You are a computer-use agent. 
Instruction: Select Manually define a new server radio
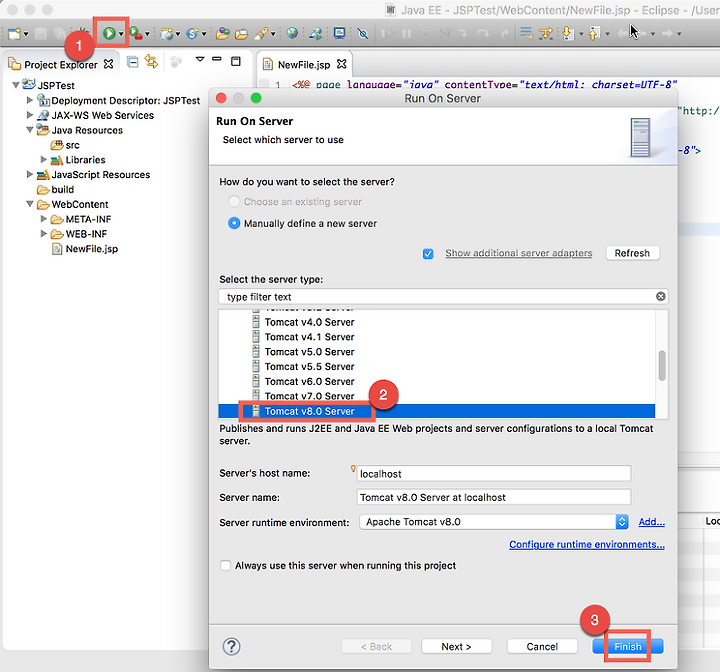234,223
